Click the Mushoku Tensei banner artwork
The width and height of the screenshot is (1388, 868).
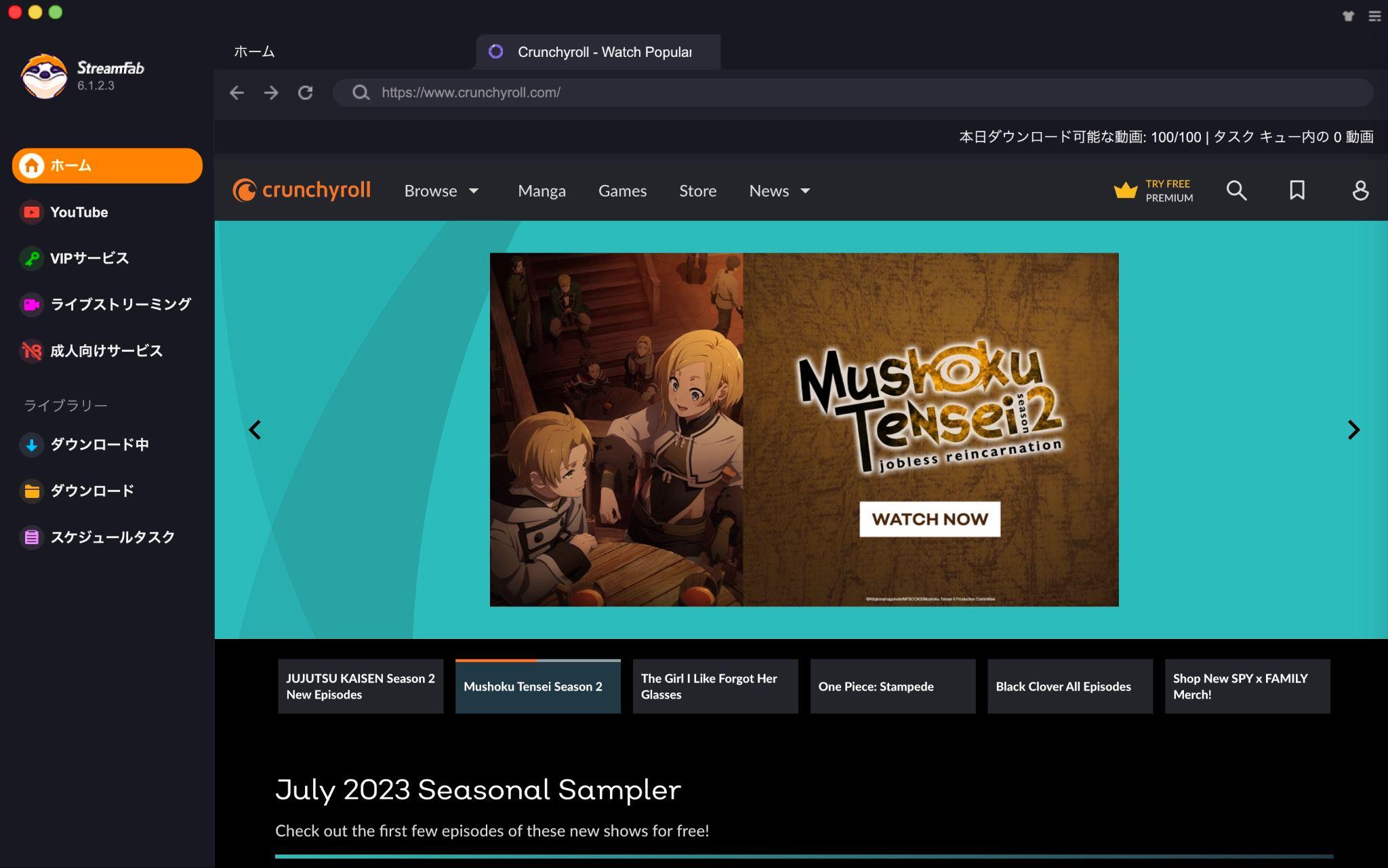point(804,430)
